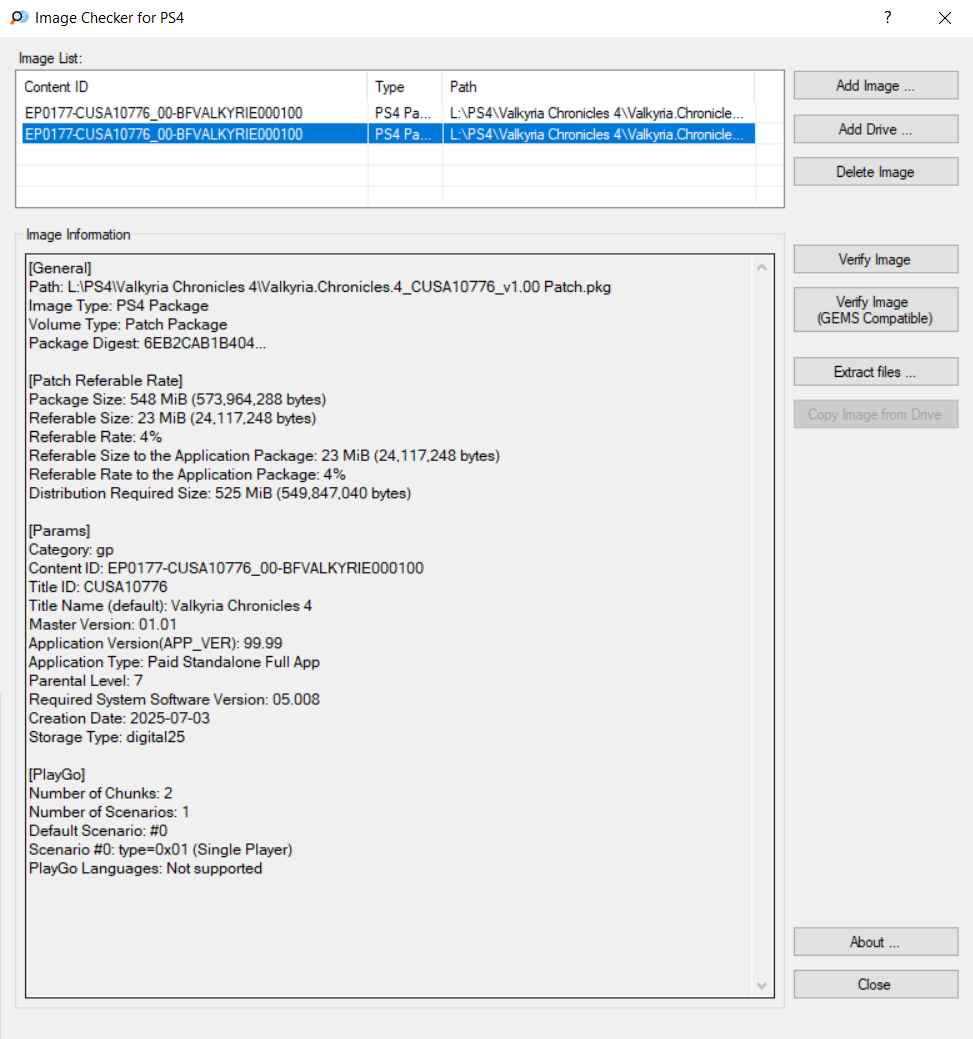973x1039 pixels.
Task: Sort list by Type column header
Action: click(404, 87)
